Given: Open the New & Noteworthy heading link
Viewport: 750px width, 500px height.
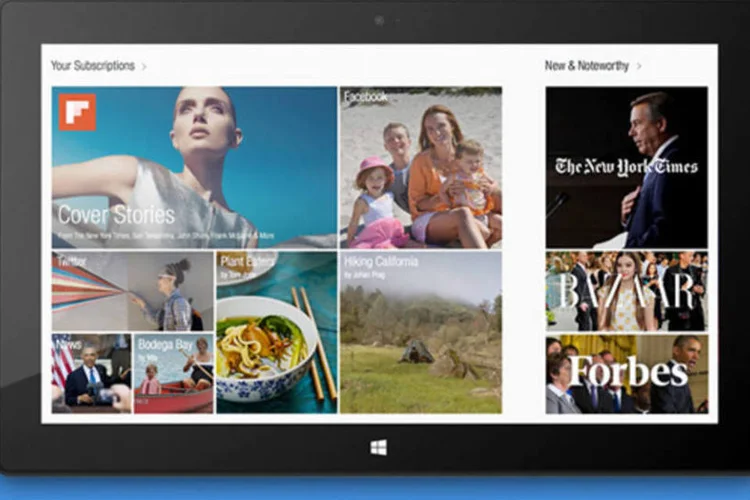Looking at the screenshot, I should (587, 66).
